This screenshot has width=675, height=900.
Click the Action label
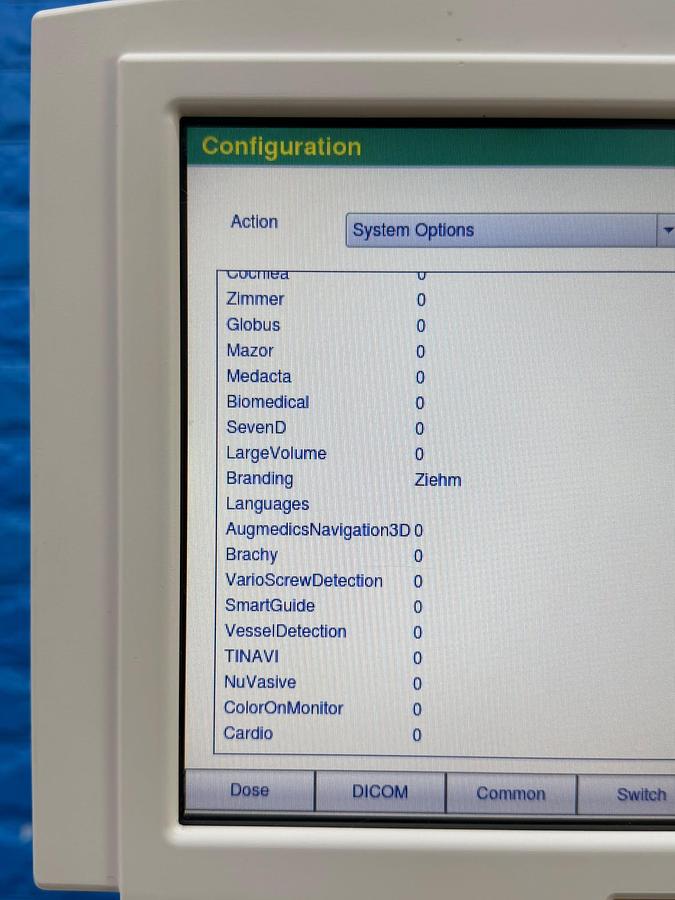pos(254,222)
